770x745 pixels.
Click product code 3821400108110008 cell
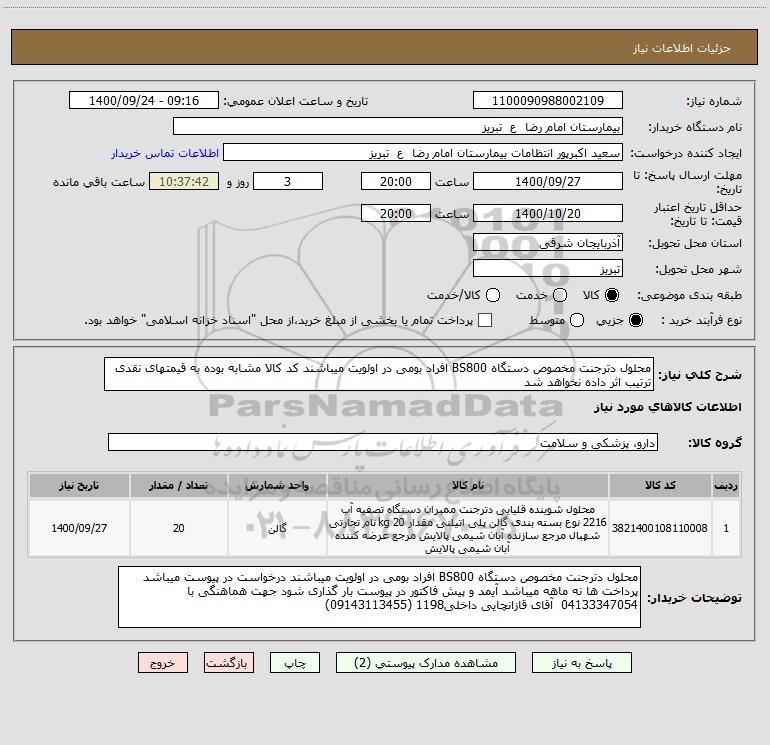click(660, 528)
